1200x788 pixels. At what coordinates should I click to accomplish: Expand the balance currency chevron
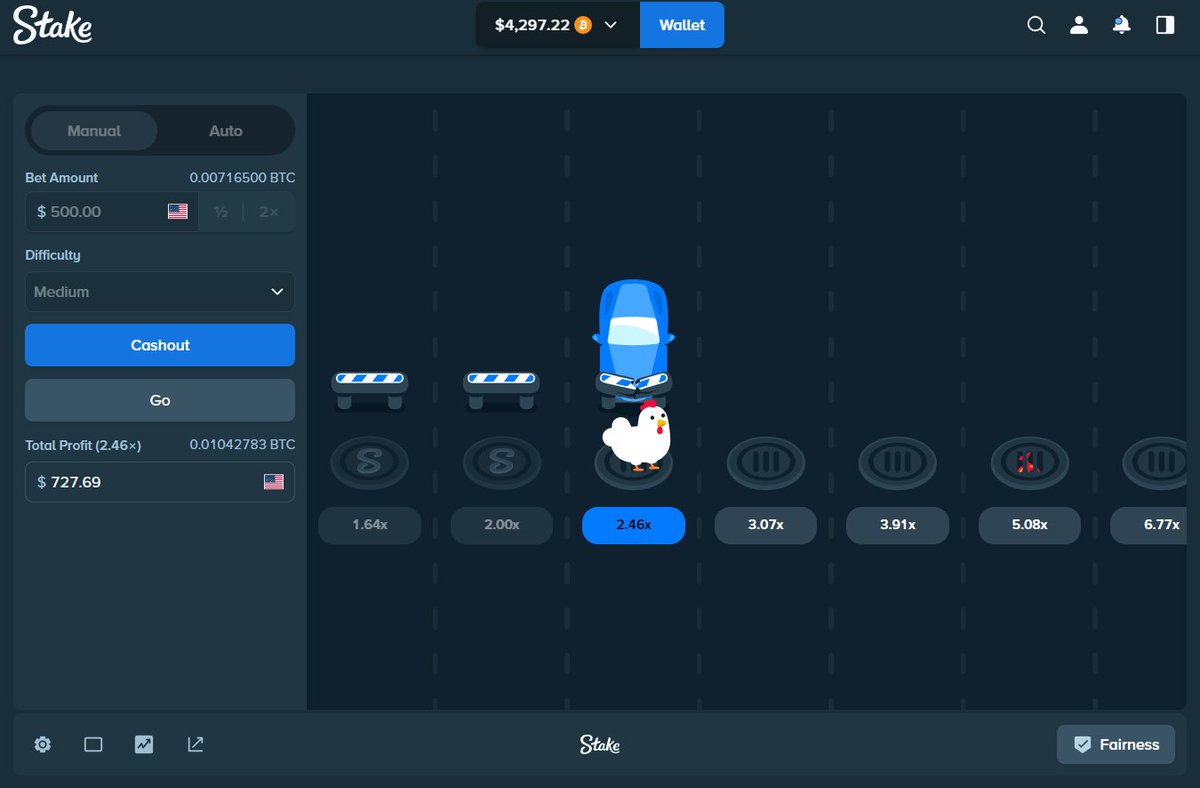click(x=611, y=25)
